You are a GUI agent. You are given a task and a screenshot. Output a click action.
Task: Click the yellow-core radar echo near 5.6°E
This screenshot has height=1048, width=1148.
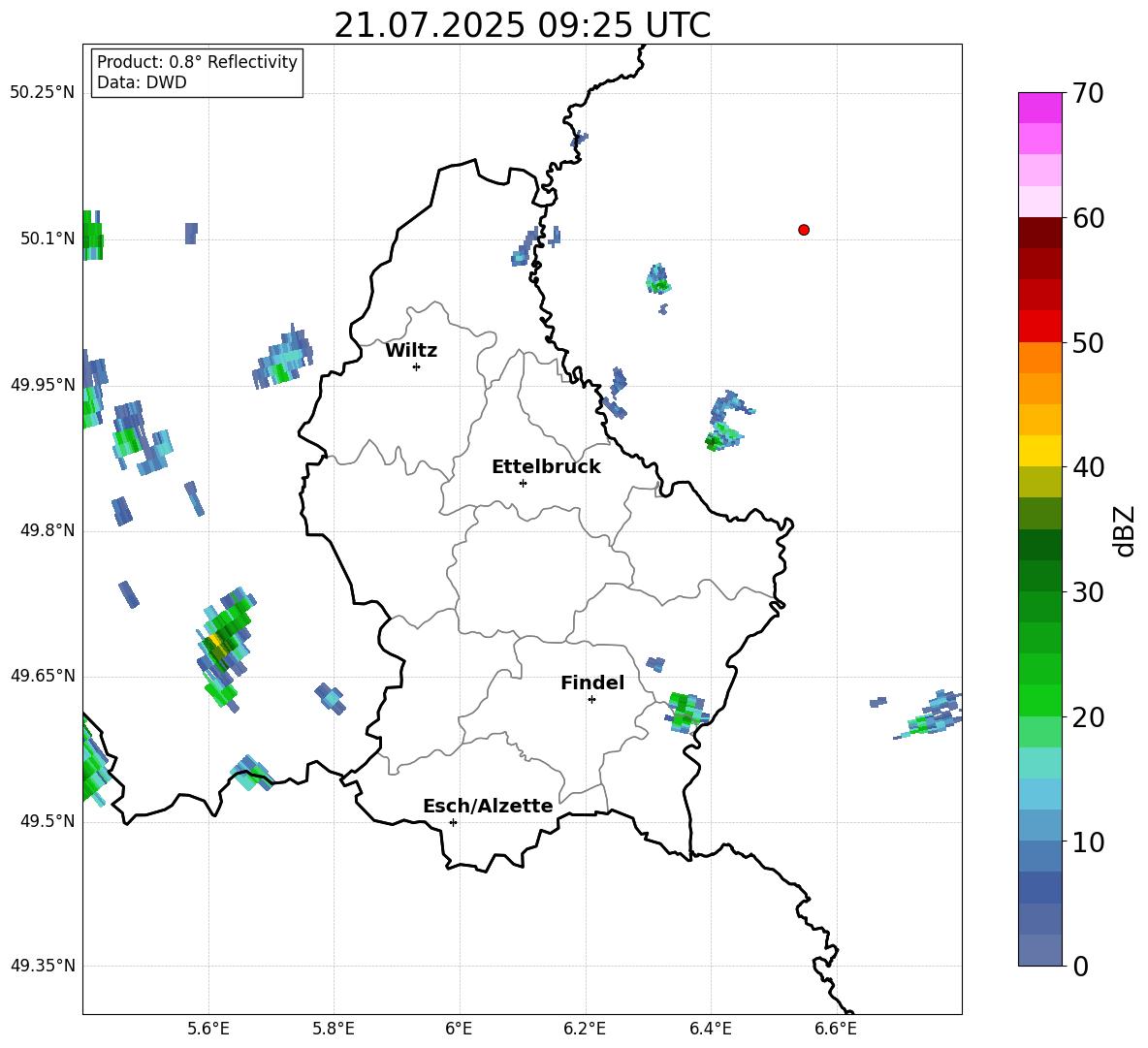coord(224,649)
